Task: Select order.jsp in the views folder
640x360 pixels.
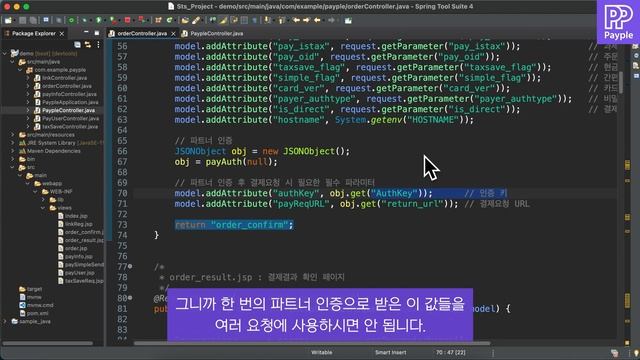Action: (76, 248)
